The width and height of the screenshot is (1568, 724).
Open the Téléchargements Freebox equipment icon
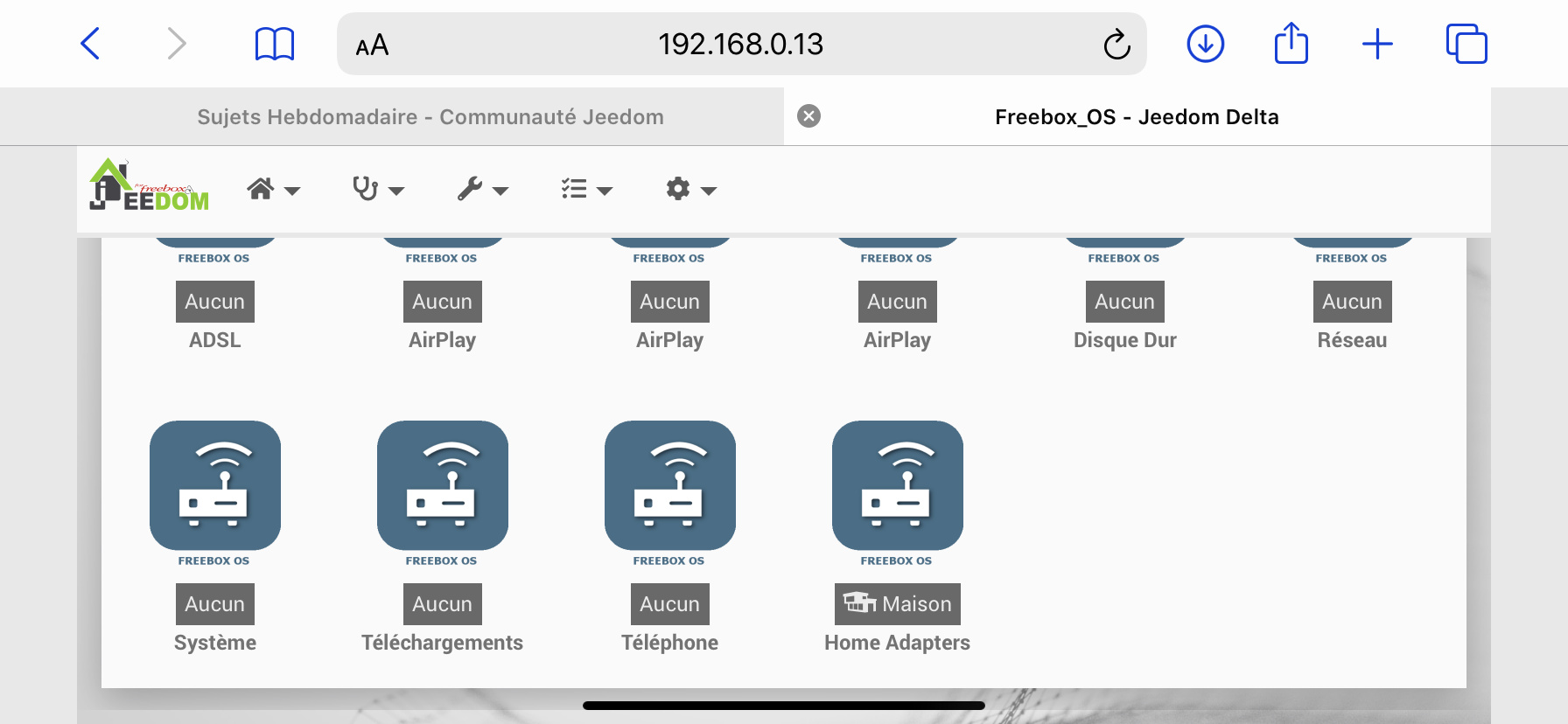443,485
